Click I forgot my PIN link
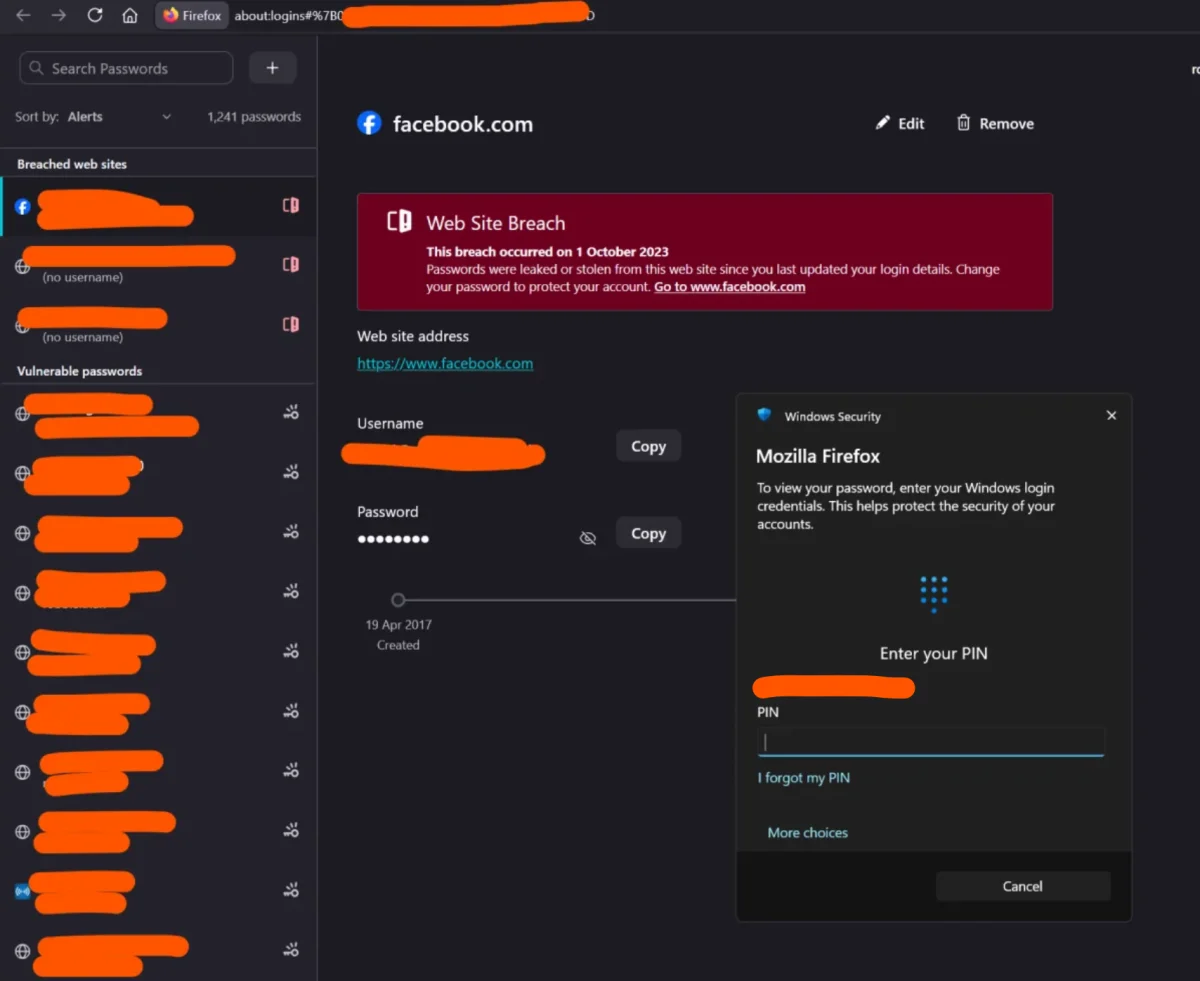1200x981 pixels. coord(804,777)
